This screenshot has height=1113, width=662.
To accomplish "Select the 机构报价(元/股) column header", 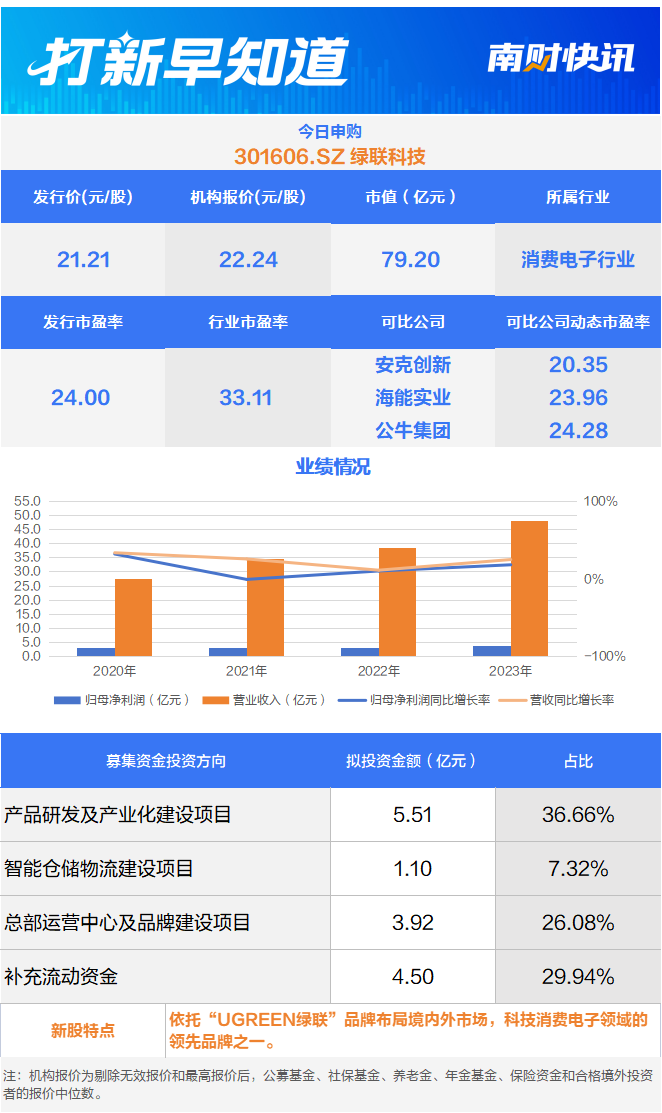I will point(248,197).
